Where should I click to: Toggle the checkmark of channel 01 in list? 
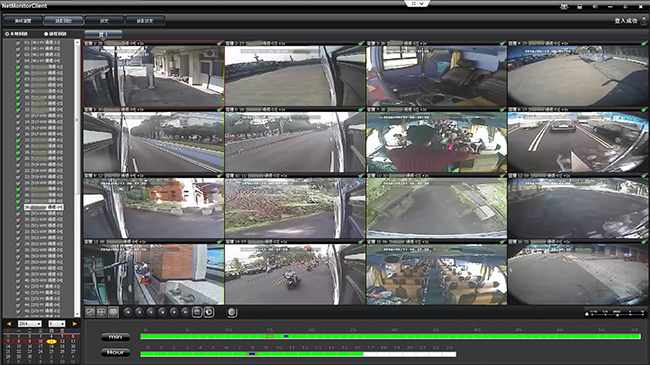pos(18,43)
